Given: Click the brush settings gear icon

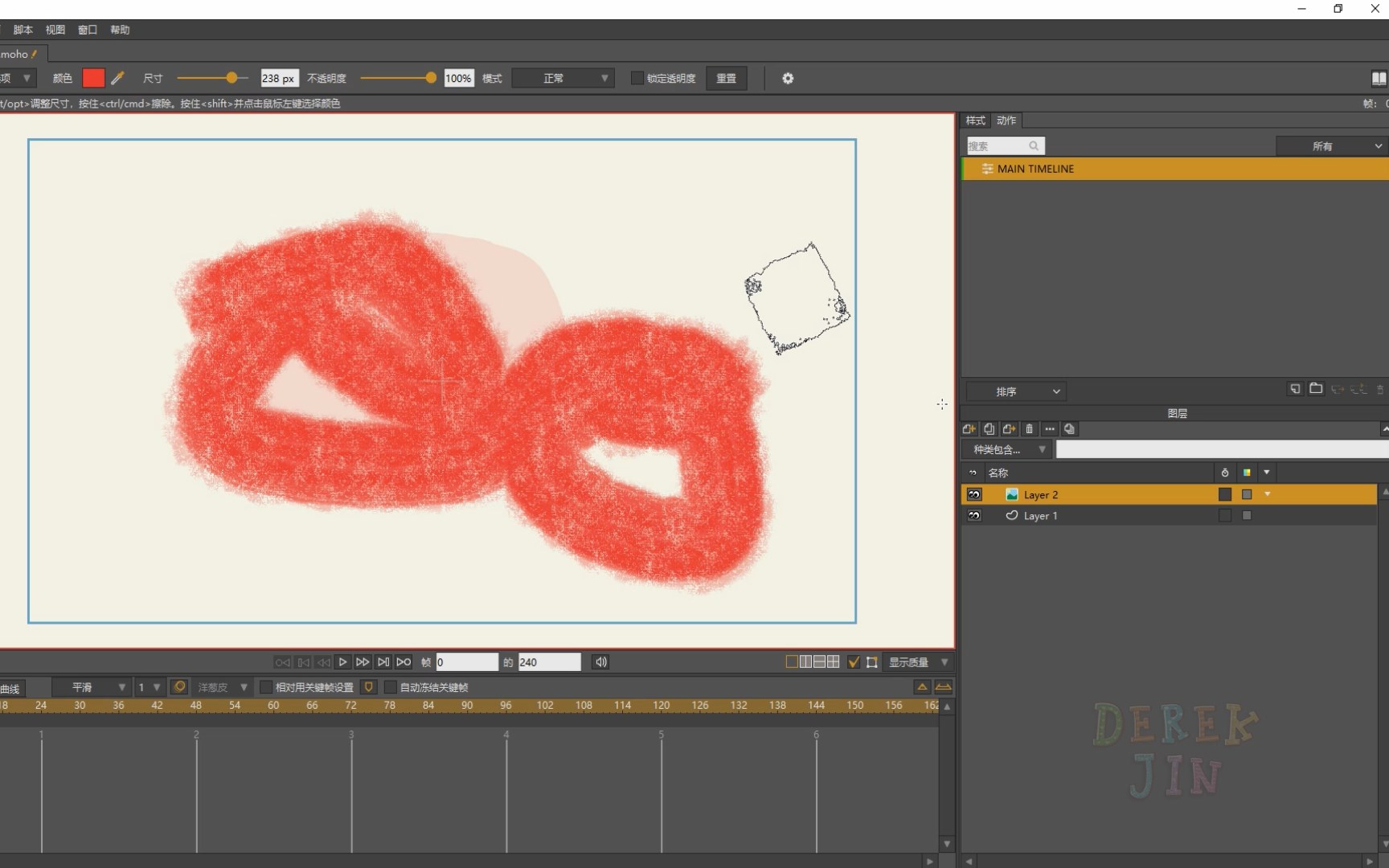Looking at the screenshot, I should pos(788,78).
